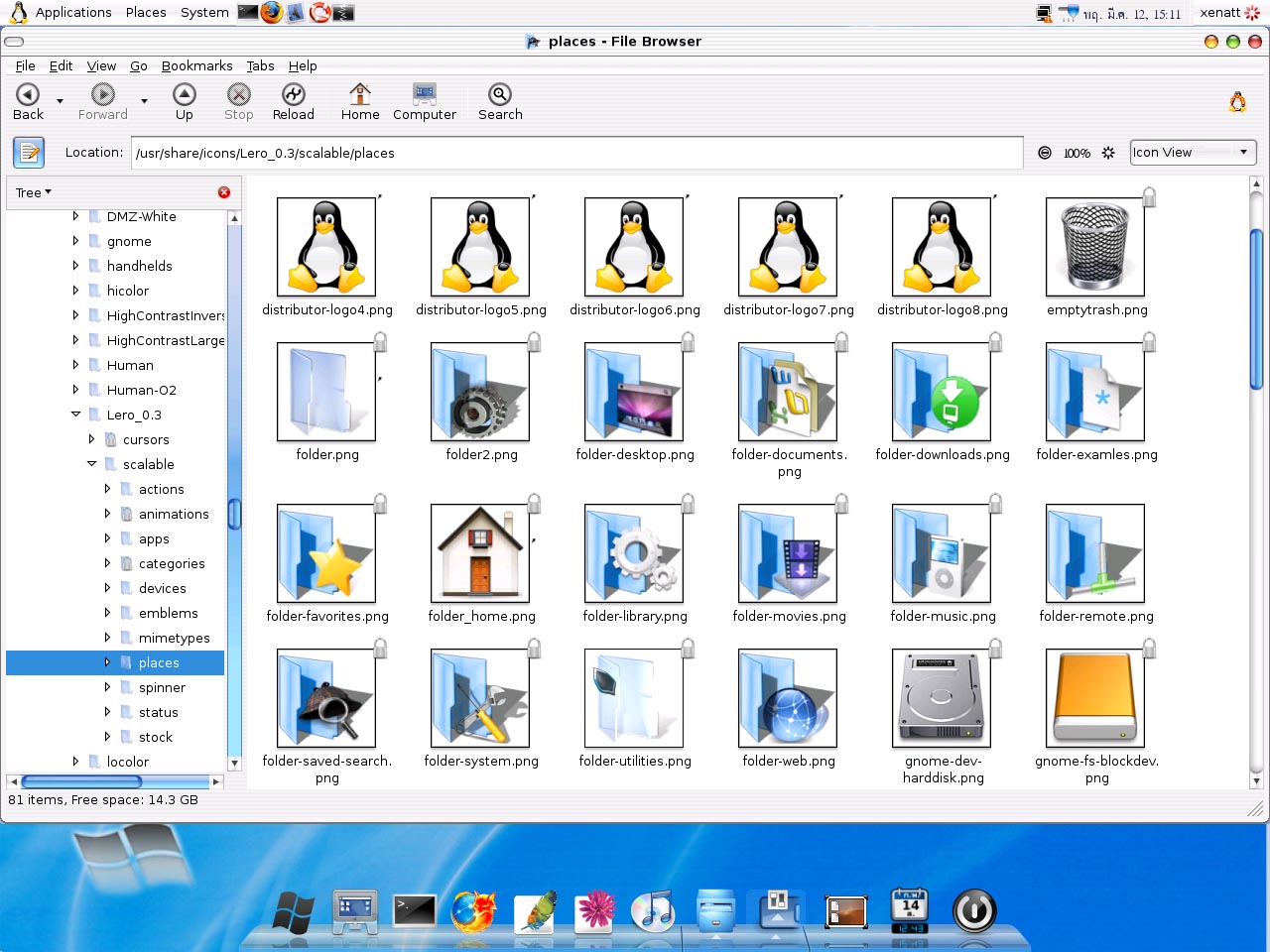Select folder-downloads.png thumbnail
The image size is (1270, 952).
(942, 392)
